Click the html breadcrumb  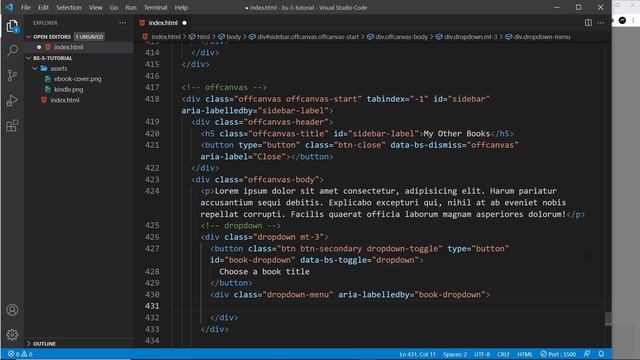(x=200, y=37)
